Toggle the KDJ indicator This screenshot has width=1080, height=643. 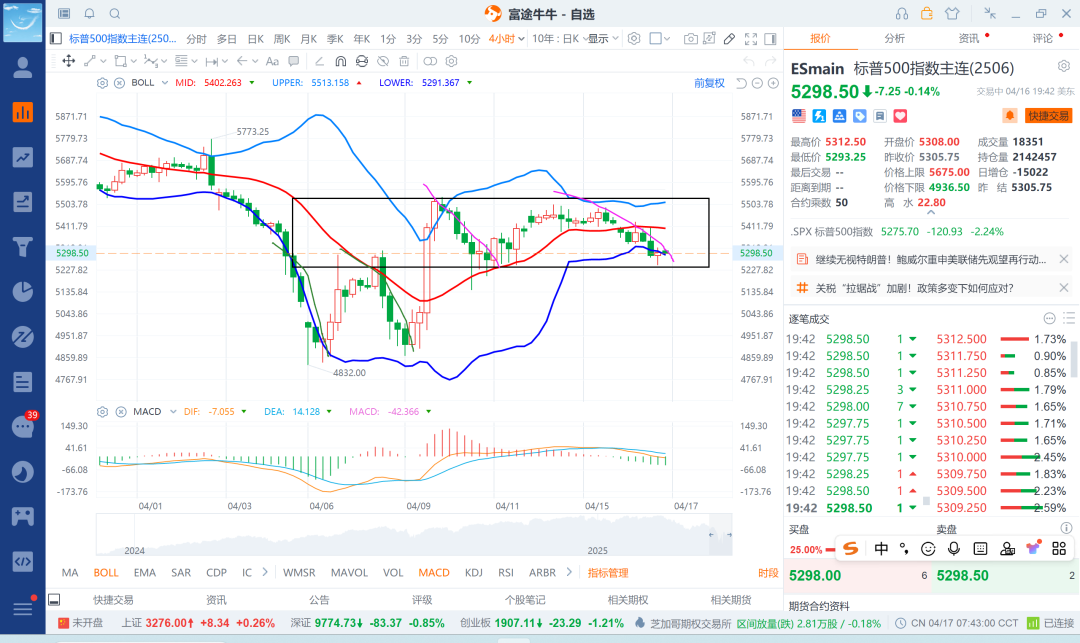pyautogui.click(x=474, y=573)
